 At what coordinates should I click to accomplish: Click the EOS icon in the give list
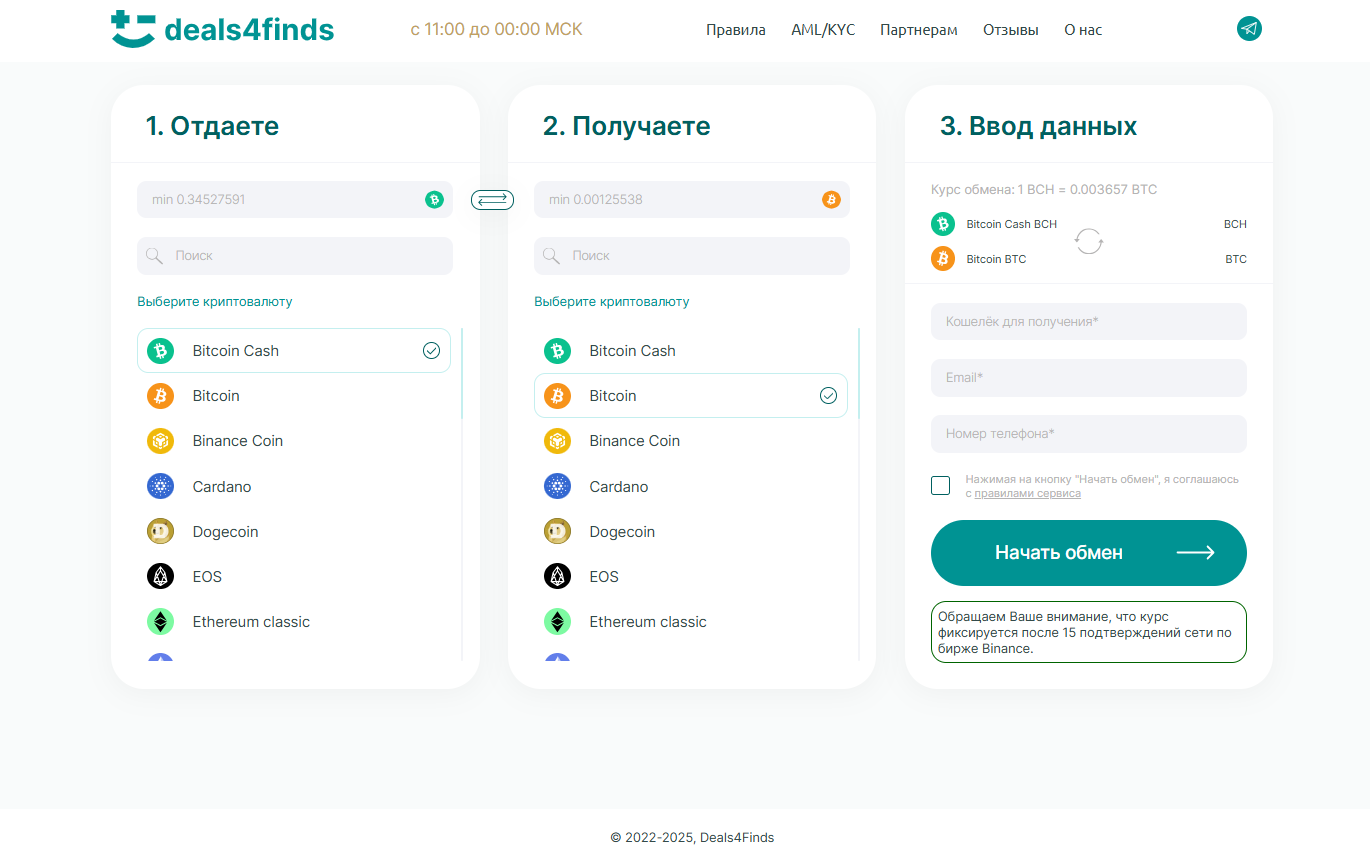160,577
